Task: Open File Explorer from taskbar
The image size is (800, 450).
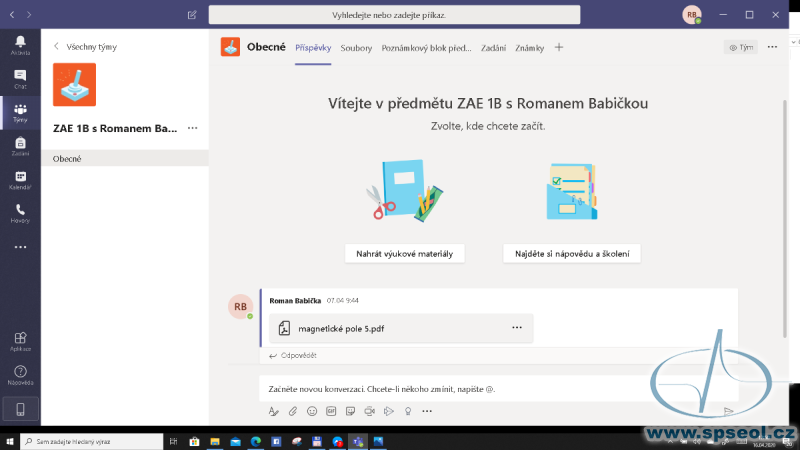Action: click(215, 441)
